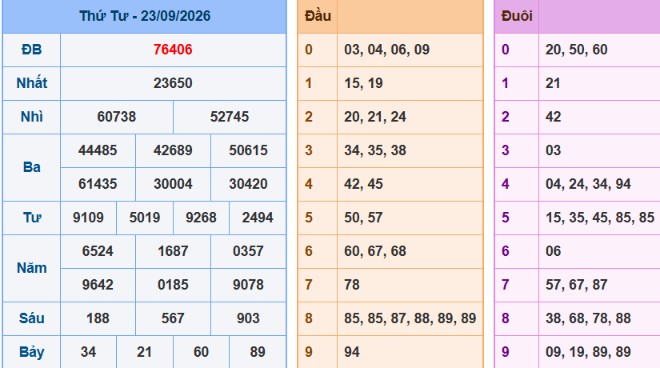The height and width of the screenshot is (368, 660).
Task: Click the Năm prize number 6524
Action: tap(98, 251)
